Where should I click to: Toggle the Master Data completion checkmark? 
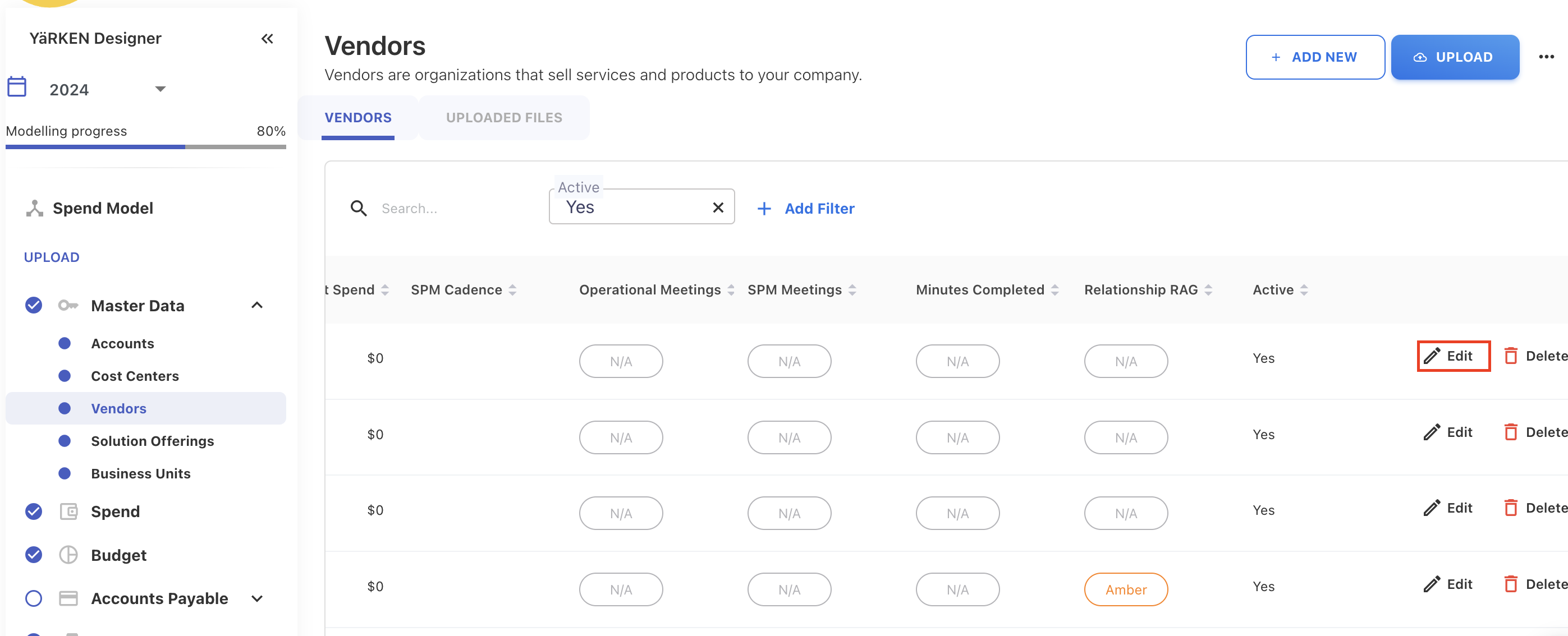[x=34, y=305]
